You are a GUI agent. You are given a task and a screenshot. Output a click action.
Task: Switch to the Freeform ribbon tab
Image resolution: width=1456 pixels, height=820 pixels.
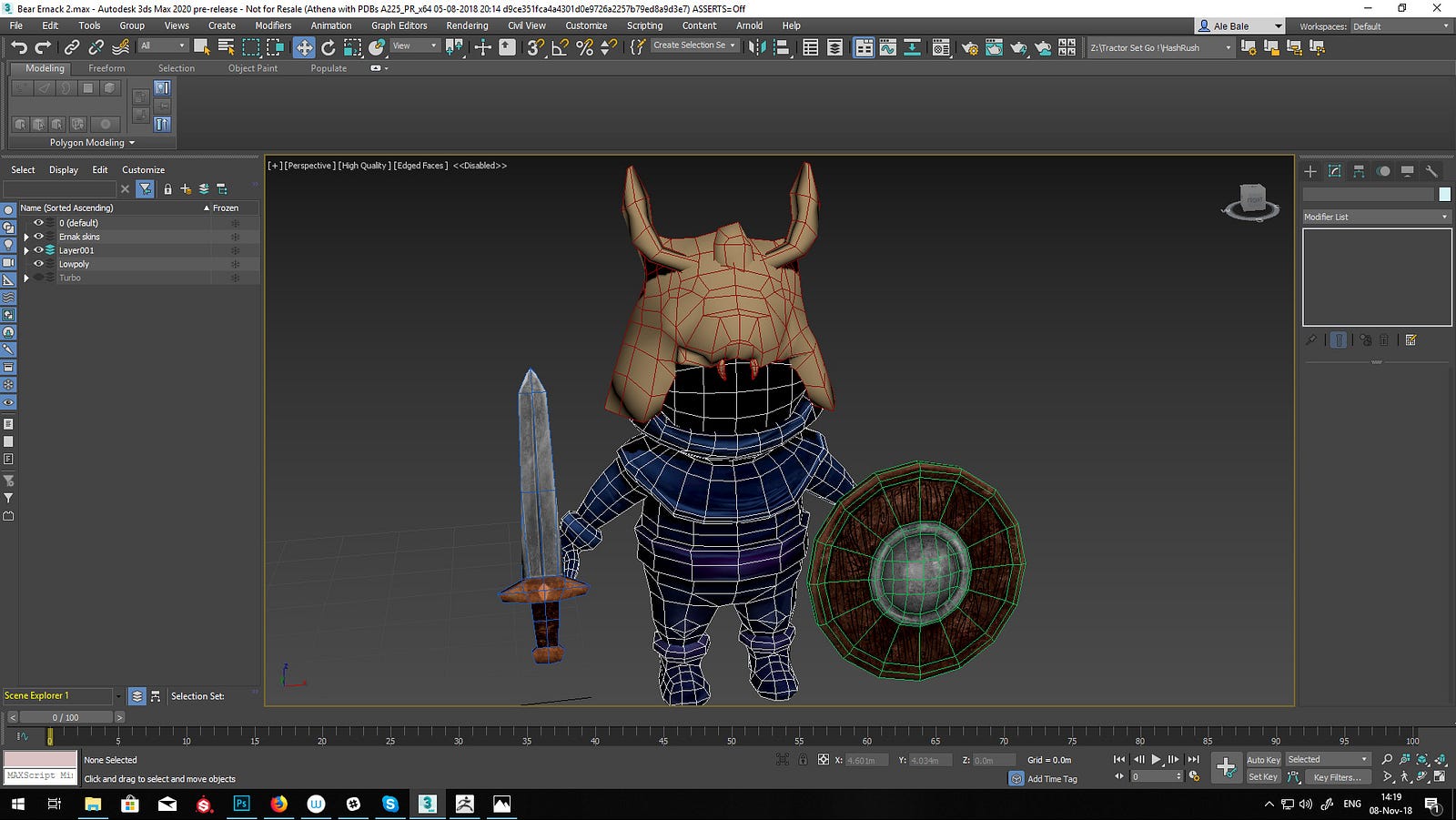click(x=106, y=68)
